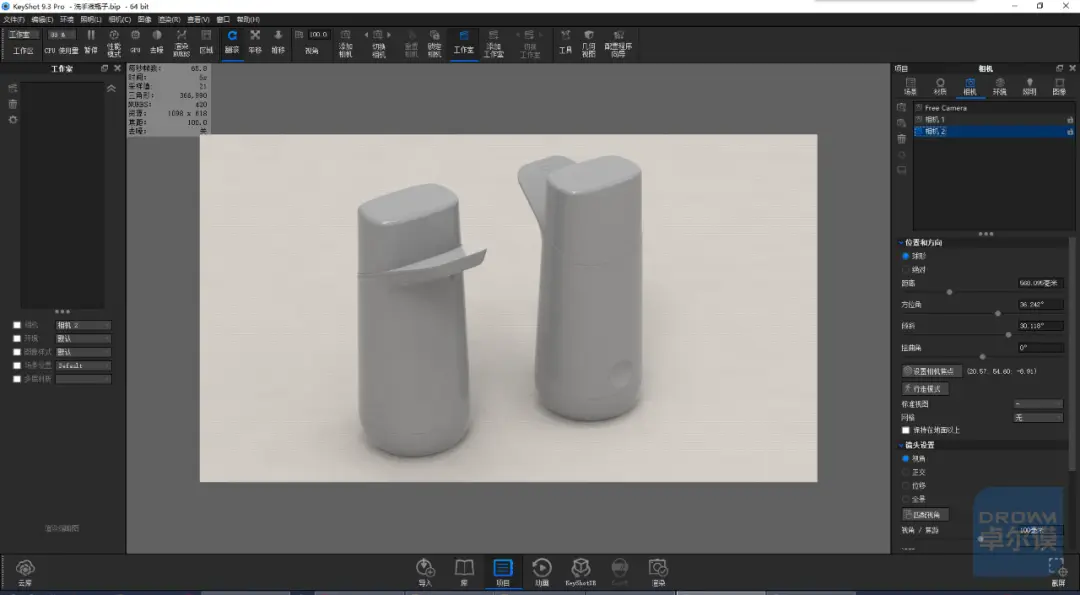Adjust the 方位角 azimuth slider
The height and width of the screenshot is (595, 1080).
tap(997, 313)
